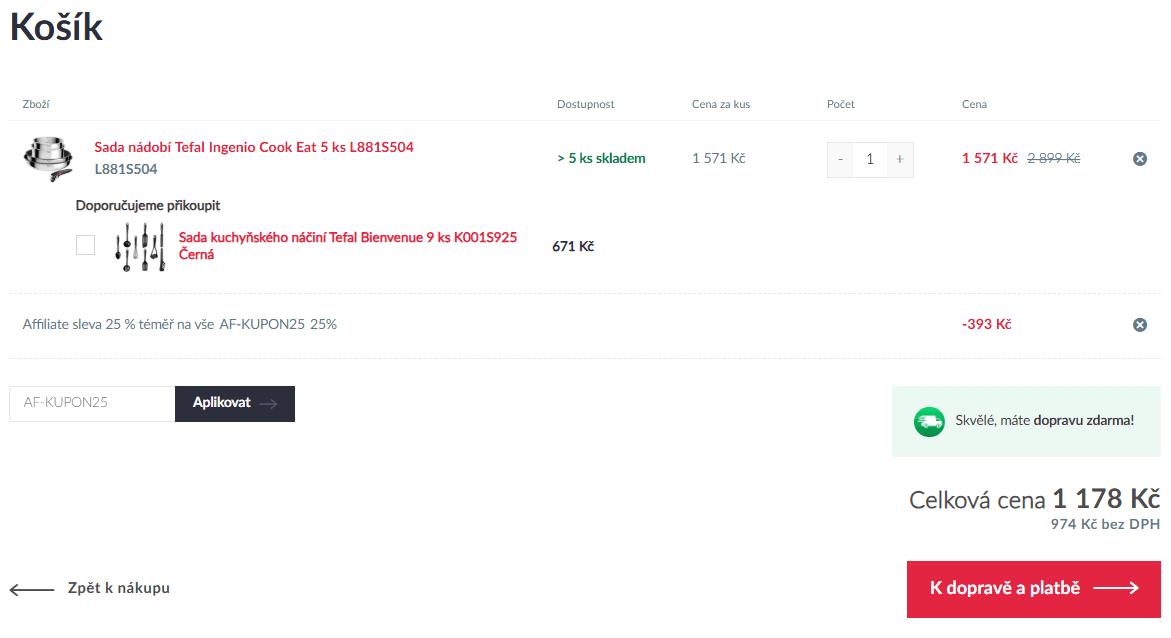Viewport: 1171px width, 638px height.
Task: Click the red price 1 571 Kč
Action: pyautogui.click(x=990, y=158)
